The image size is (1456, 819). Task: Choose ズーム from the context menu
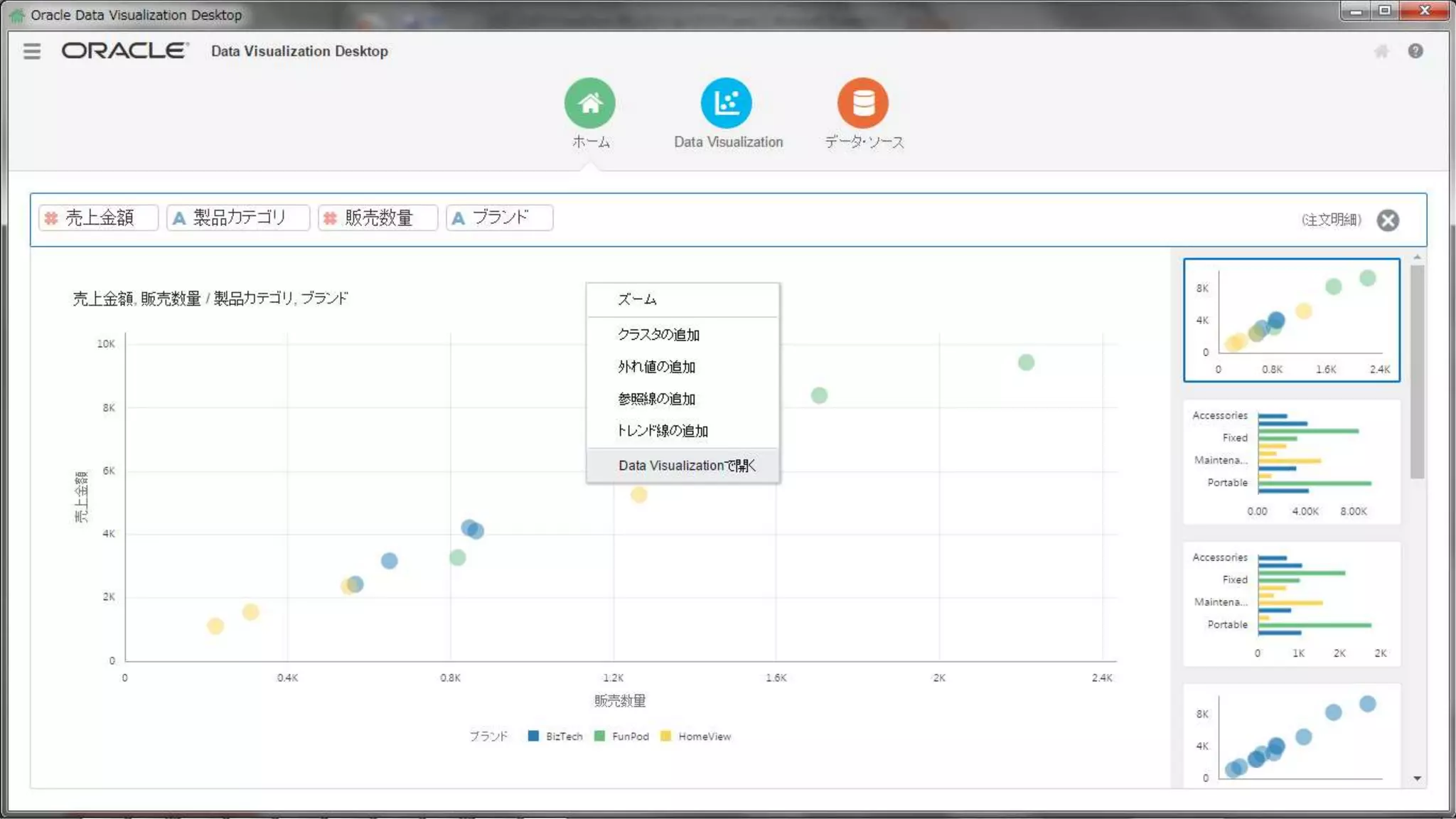[637, 300]
